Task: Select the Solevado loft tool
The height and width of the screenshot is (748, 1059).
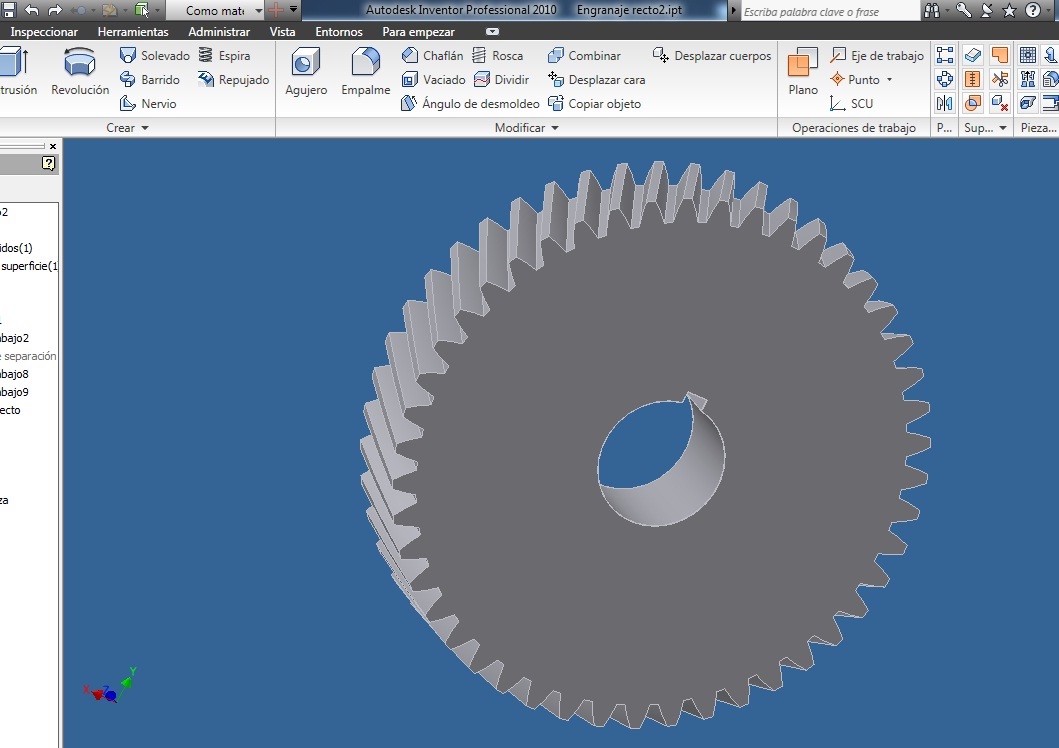Action: pos(154,56)
